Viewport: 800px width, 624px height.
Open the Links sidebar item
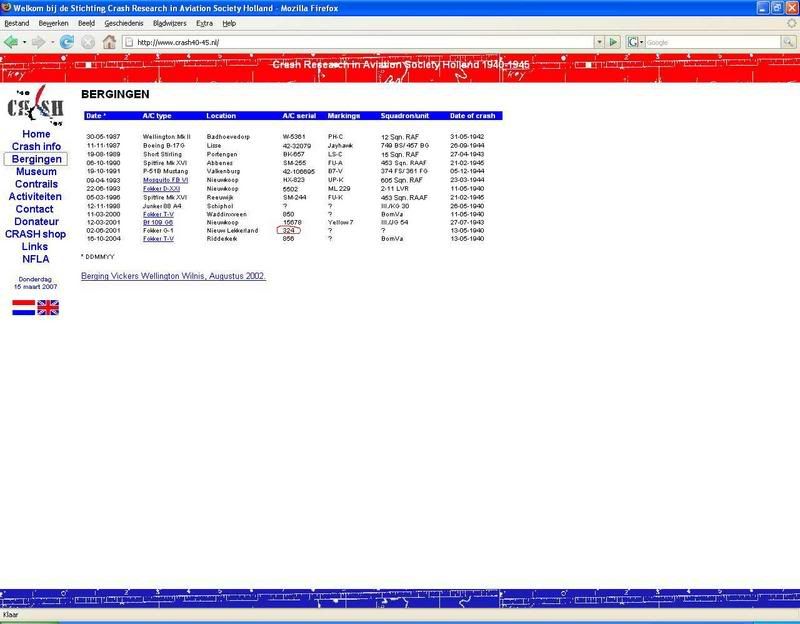[x=35, y=246]
